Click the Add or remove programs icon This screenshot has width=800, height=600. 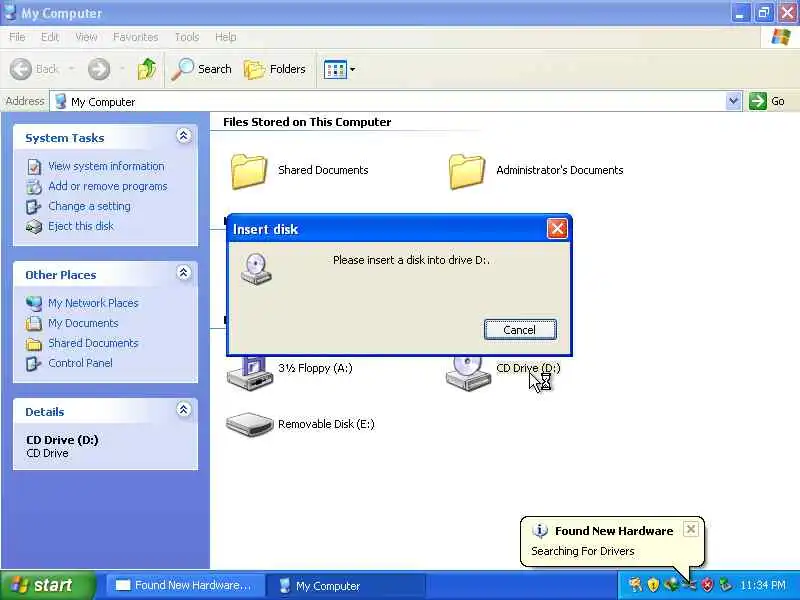point(34,187)
